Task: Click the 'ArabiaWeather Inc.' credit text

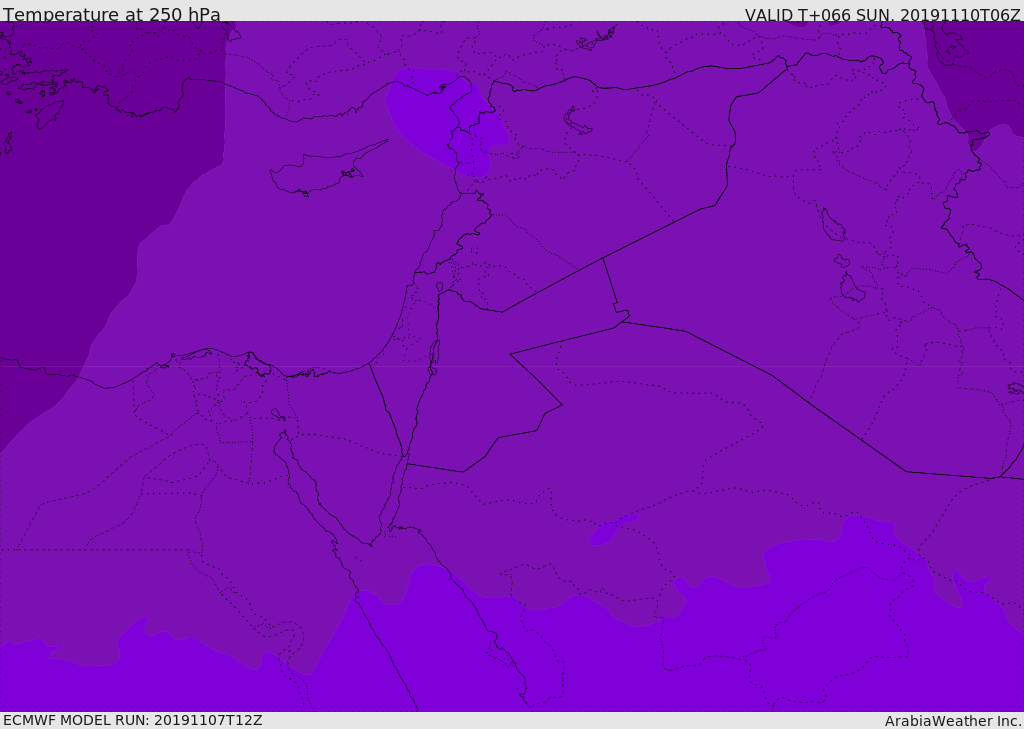Action: tap(953, 721)
